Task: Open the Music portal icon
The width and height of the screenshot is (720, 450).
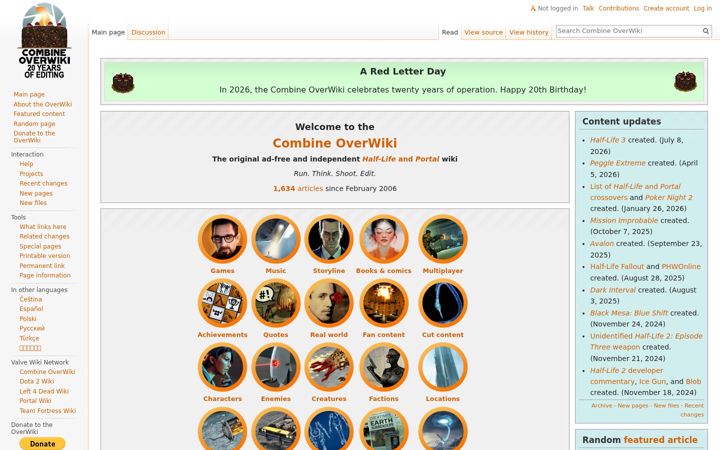Action: [276, 239]
